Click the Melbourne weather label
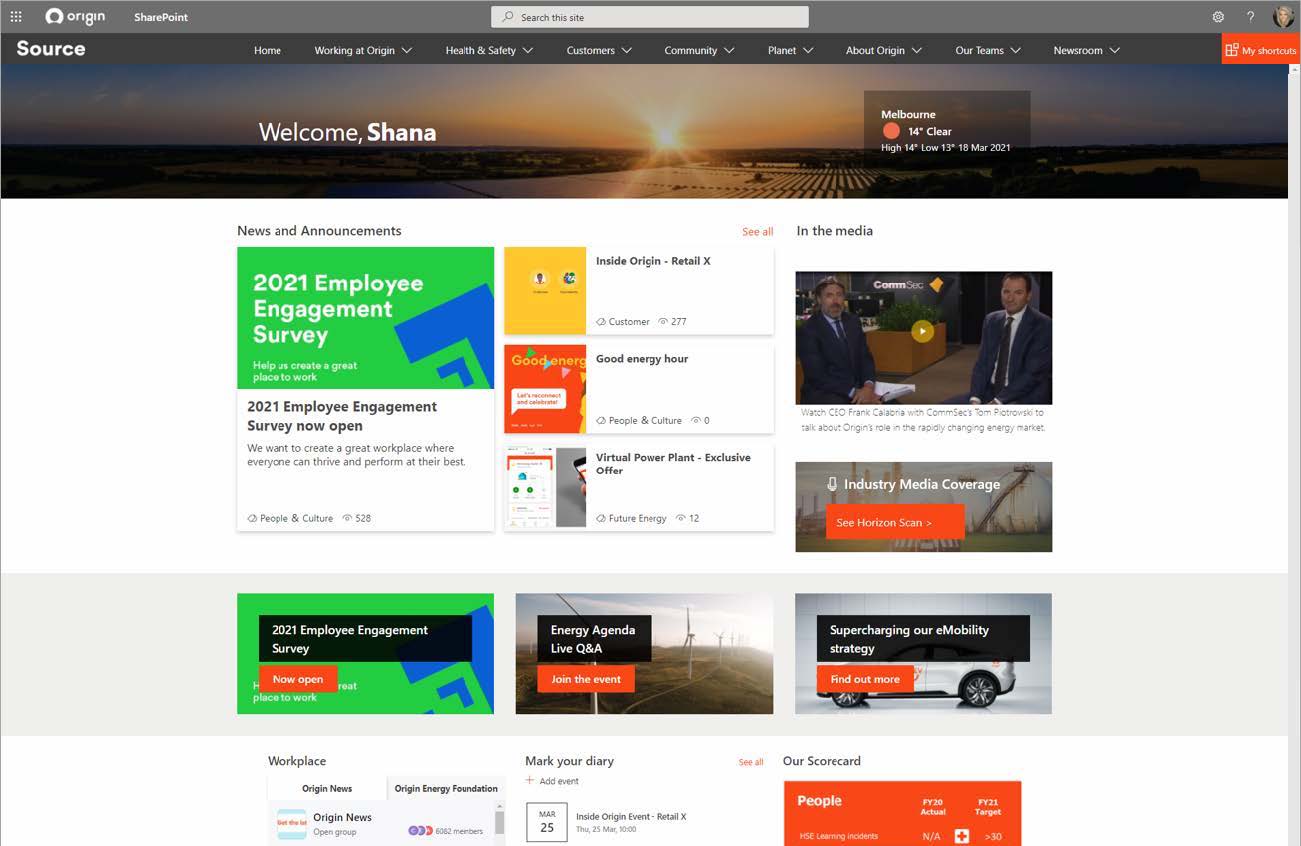This screenshot has height=846, width=1301. tap(908, 114)
